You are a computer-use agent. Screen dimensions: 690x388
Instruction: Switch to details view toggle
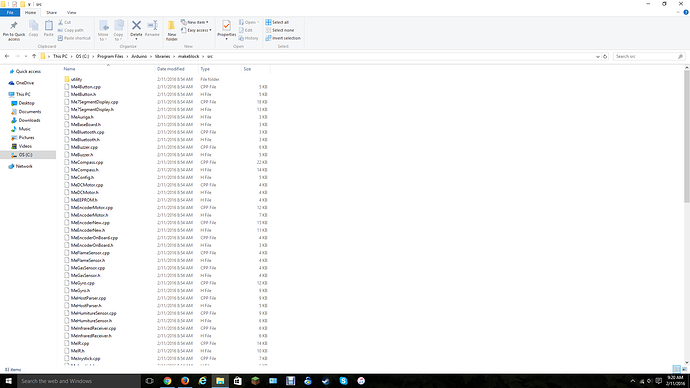pos(676,369)
